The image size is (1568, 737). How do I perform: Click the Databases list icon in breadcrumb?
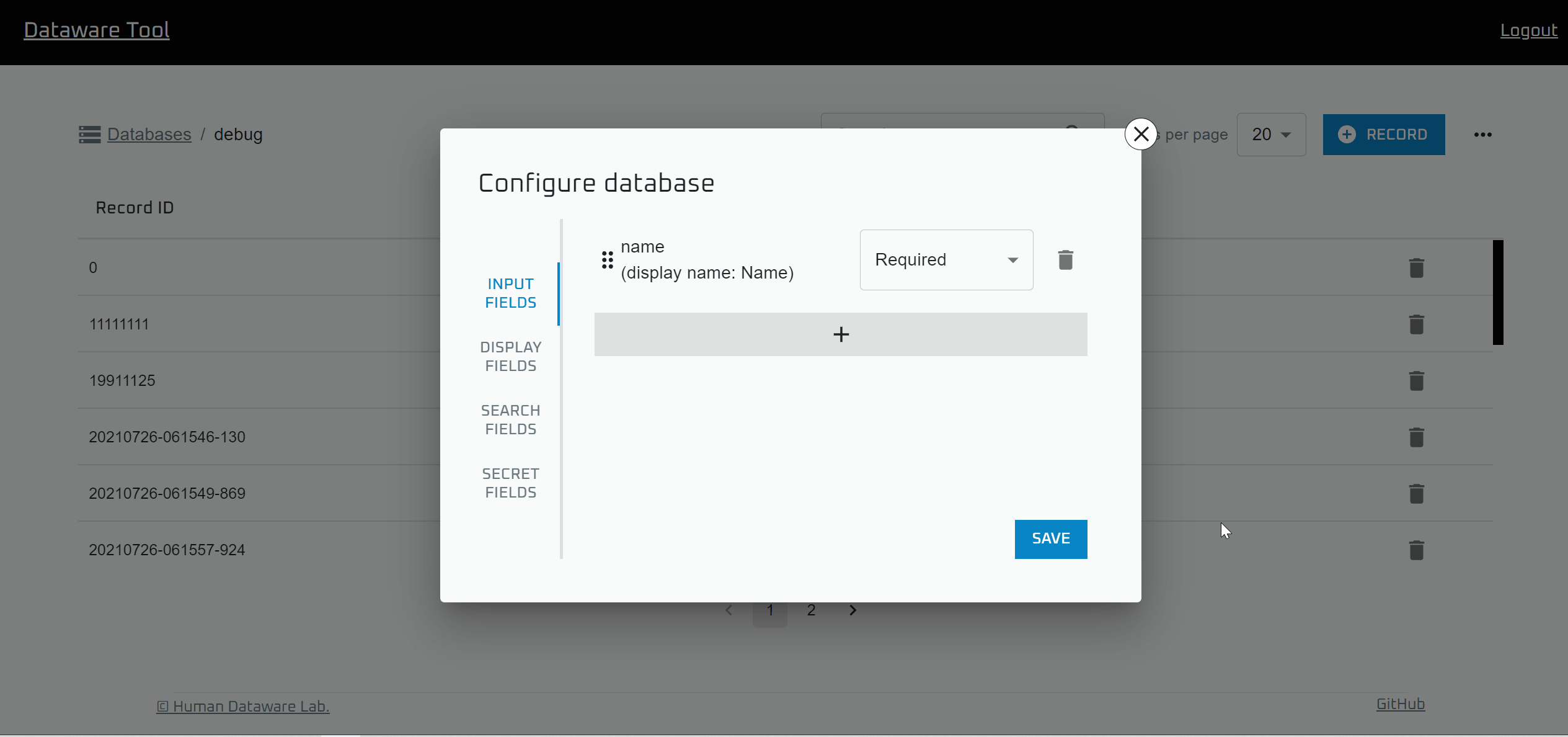89,134
